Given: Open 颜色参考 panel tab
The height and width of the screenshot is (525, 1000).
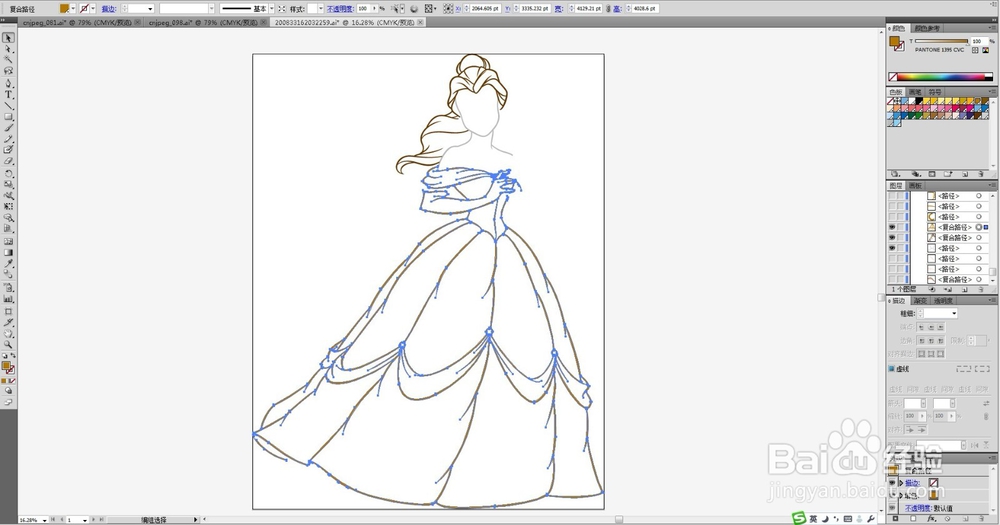Looking at the screenshot, I should pyautogui.click(x=927, y=28).
